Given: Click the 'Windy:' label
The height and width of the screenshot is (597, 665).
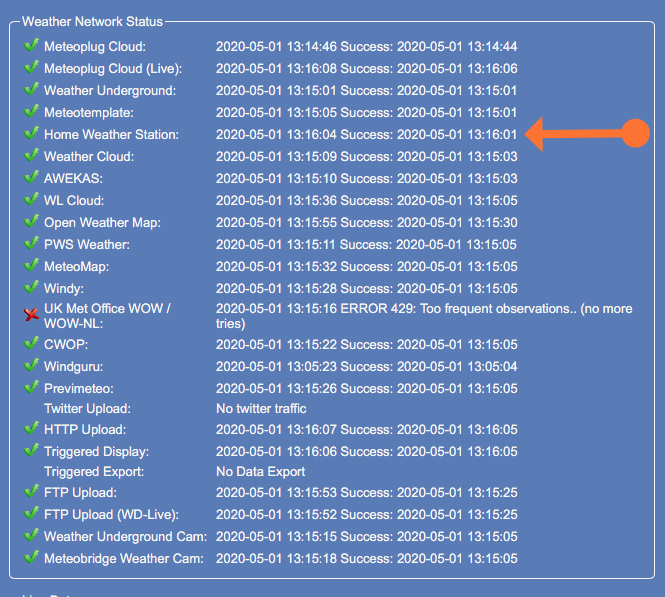Looking at the screenshot, I should 64,289.
